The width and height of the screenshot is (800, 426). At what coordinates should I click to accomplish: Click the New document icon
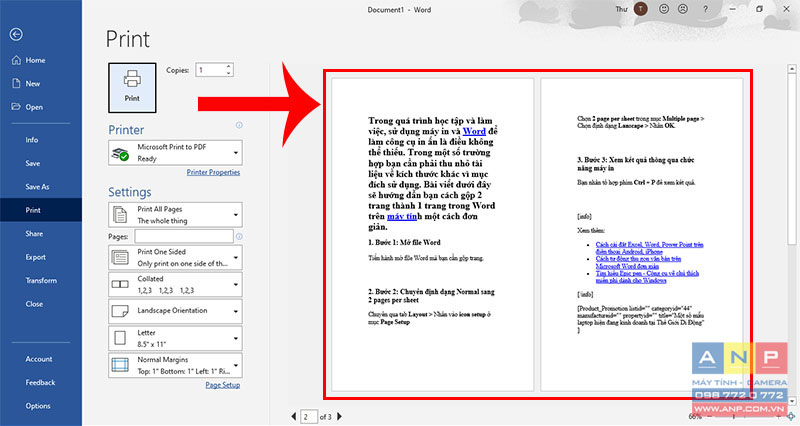click(x=16, y=83)
